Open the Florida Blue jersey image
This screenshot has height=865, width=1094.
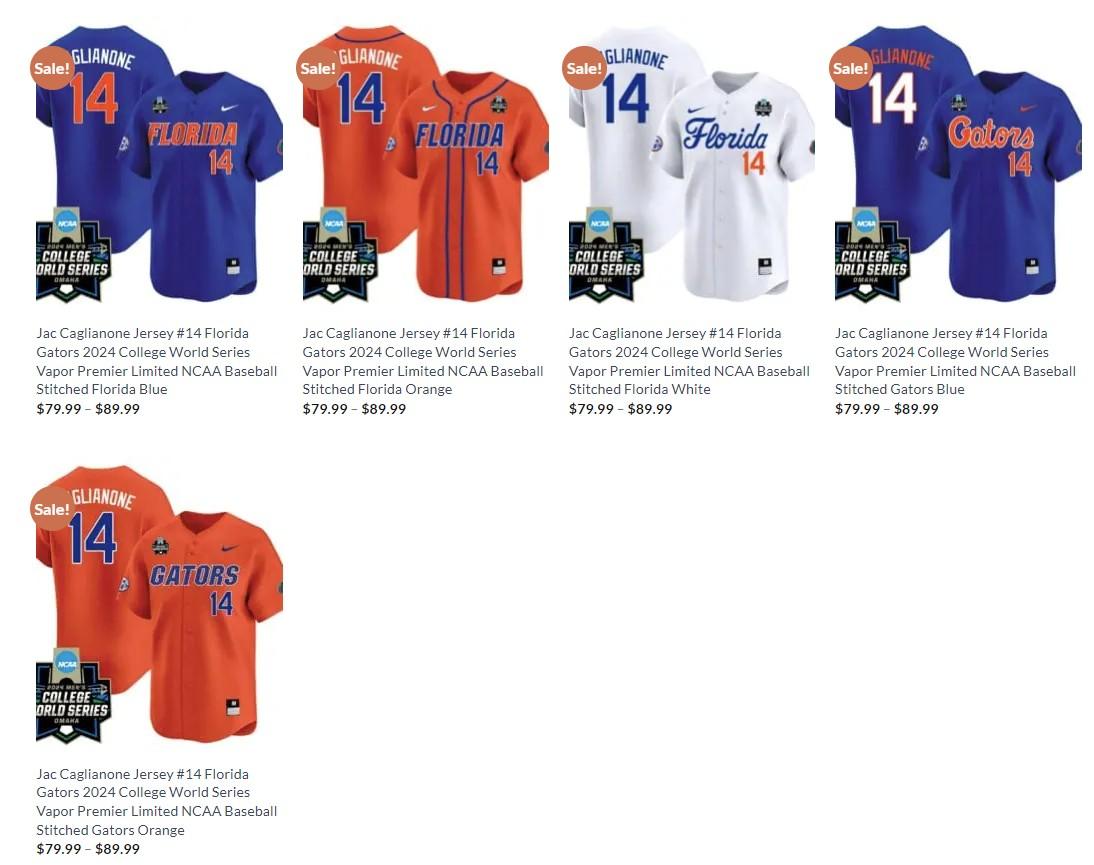[x=160, y=164]
